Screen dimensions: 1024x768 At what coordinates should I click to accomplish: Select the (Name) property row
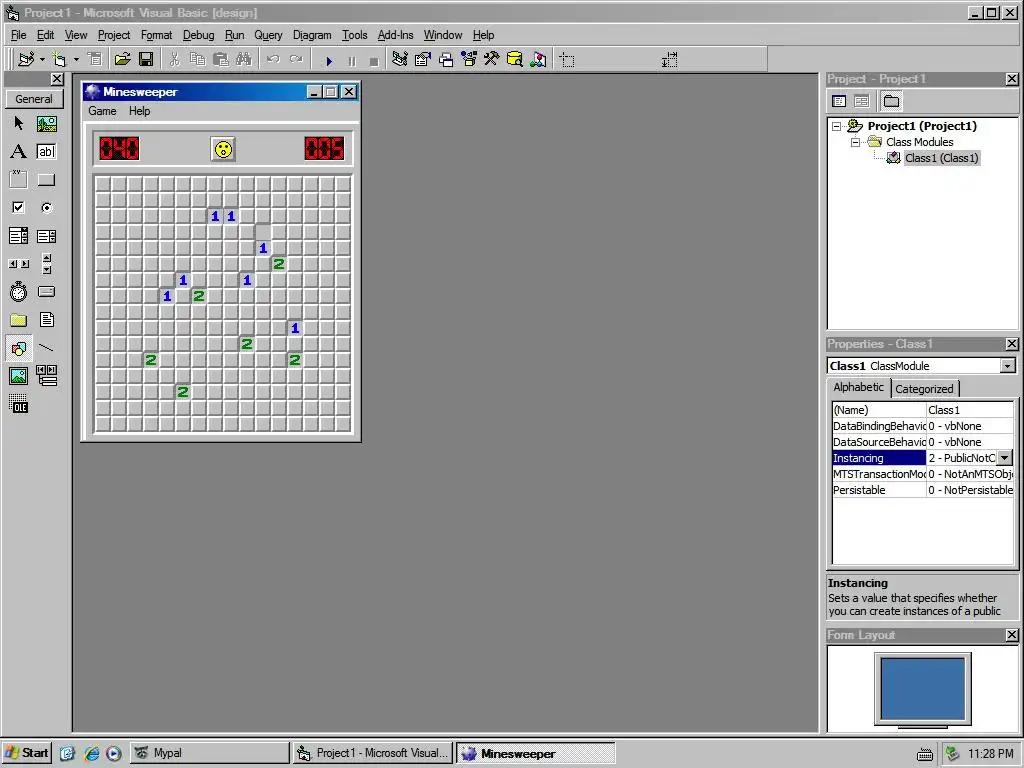(922, 410)
